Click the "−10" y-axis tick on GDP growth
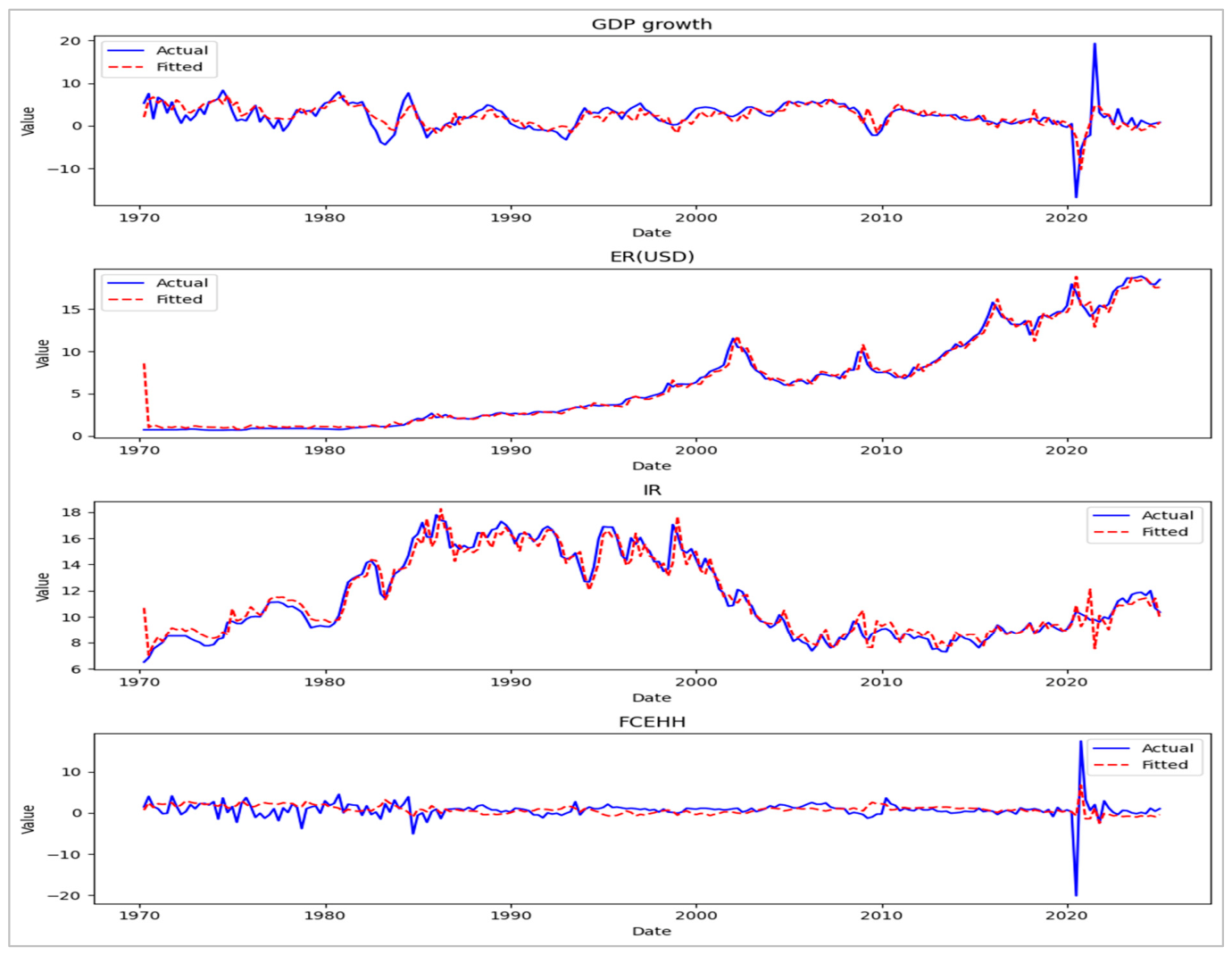 65,169
